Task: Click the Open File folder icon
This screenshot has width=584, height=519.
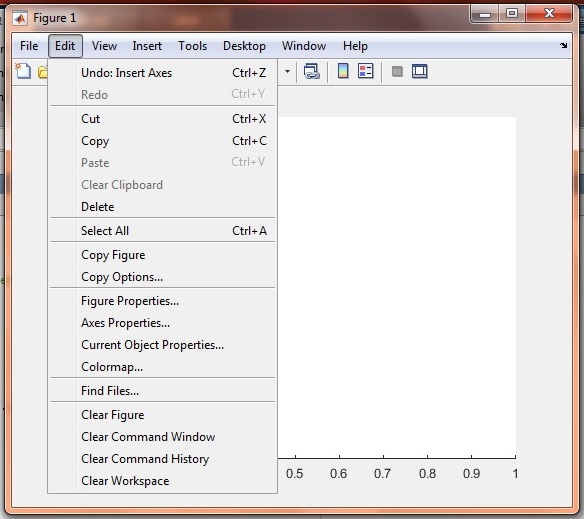Action: pos(42,72)
